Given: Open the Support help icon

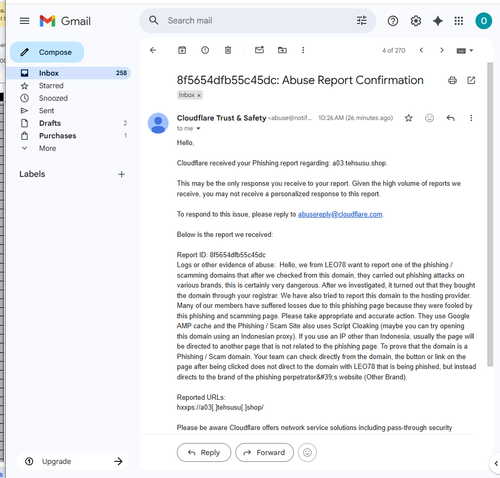Looking at the screenshot, I should pos(393,21).
